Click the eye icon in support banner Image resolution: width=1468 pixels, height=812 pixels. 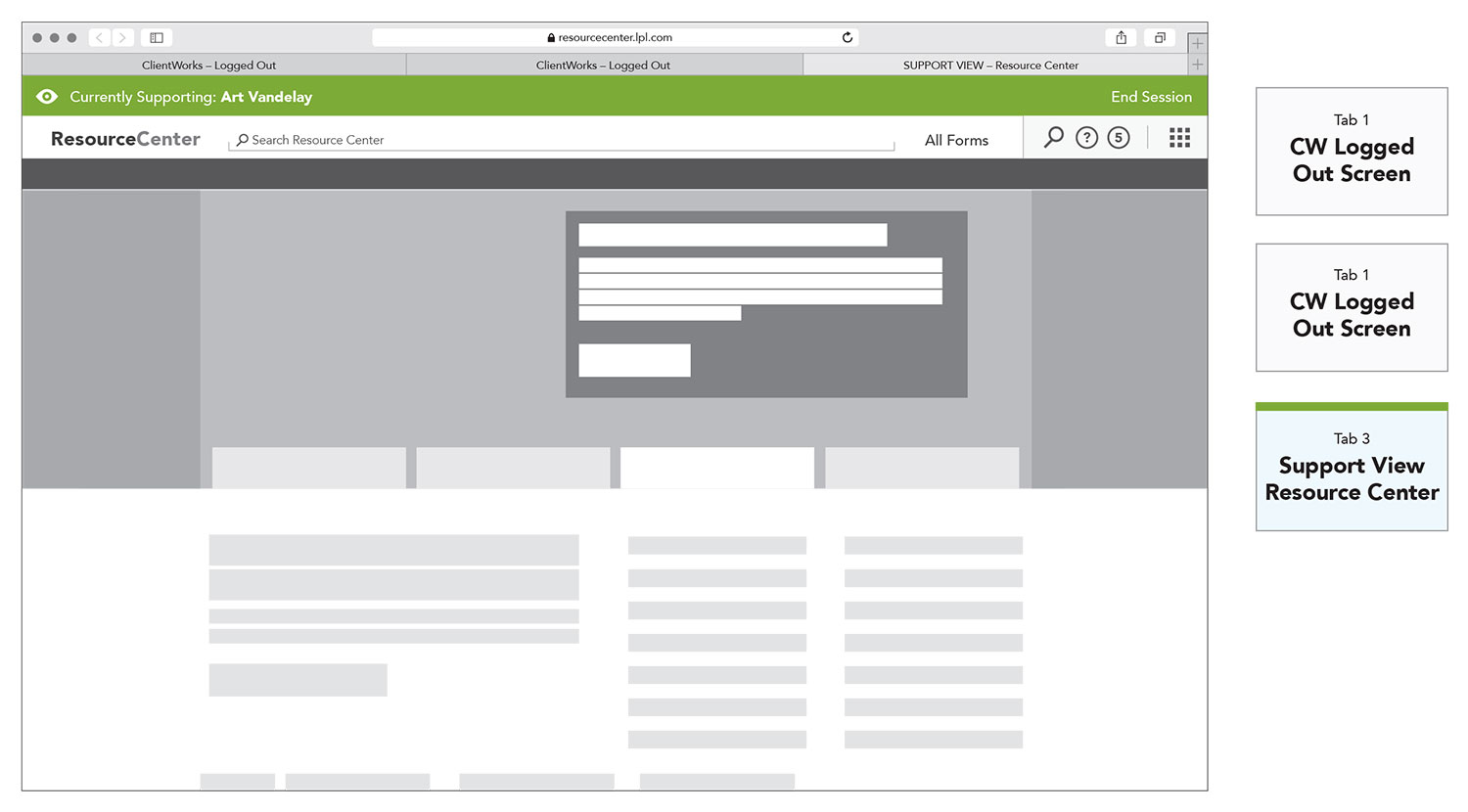[x=46, y=97]
